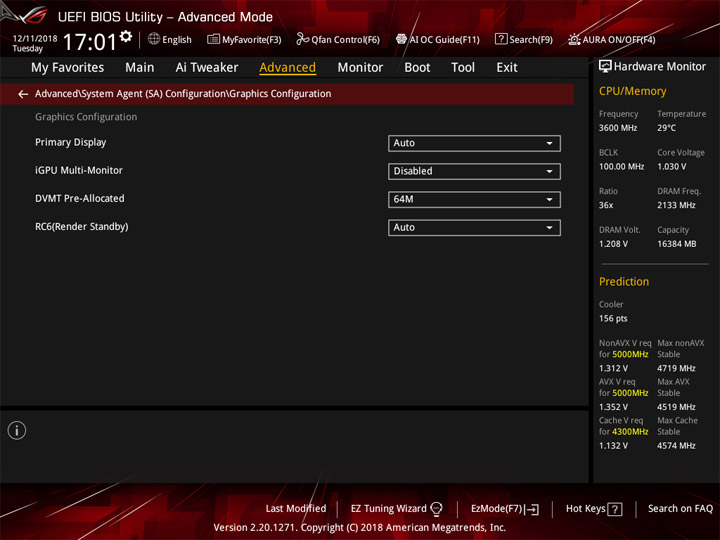The width and height of the screenshot is (720, 540).
Task: Click the RC6(Render Standby) label
Action: [82, 227]
